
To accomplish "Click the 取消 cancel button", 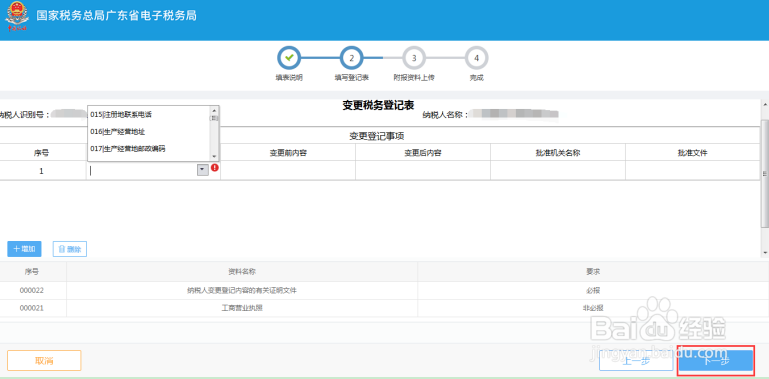I will [44, 361].
